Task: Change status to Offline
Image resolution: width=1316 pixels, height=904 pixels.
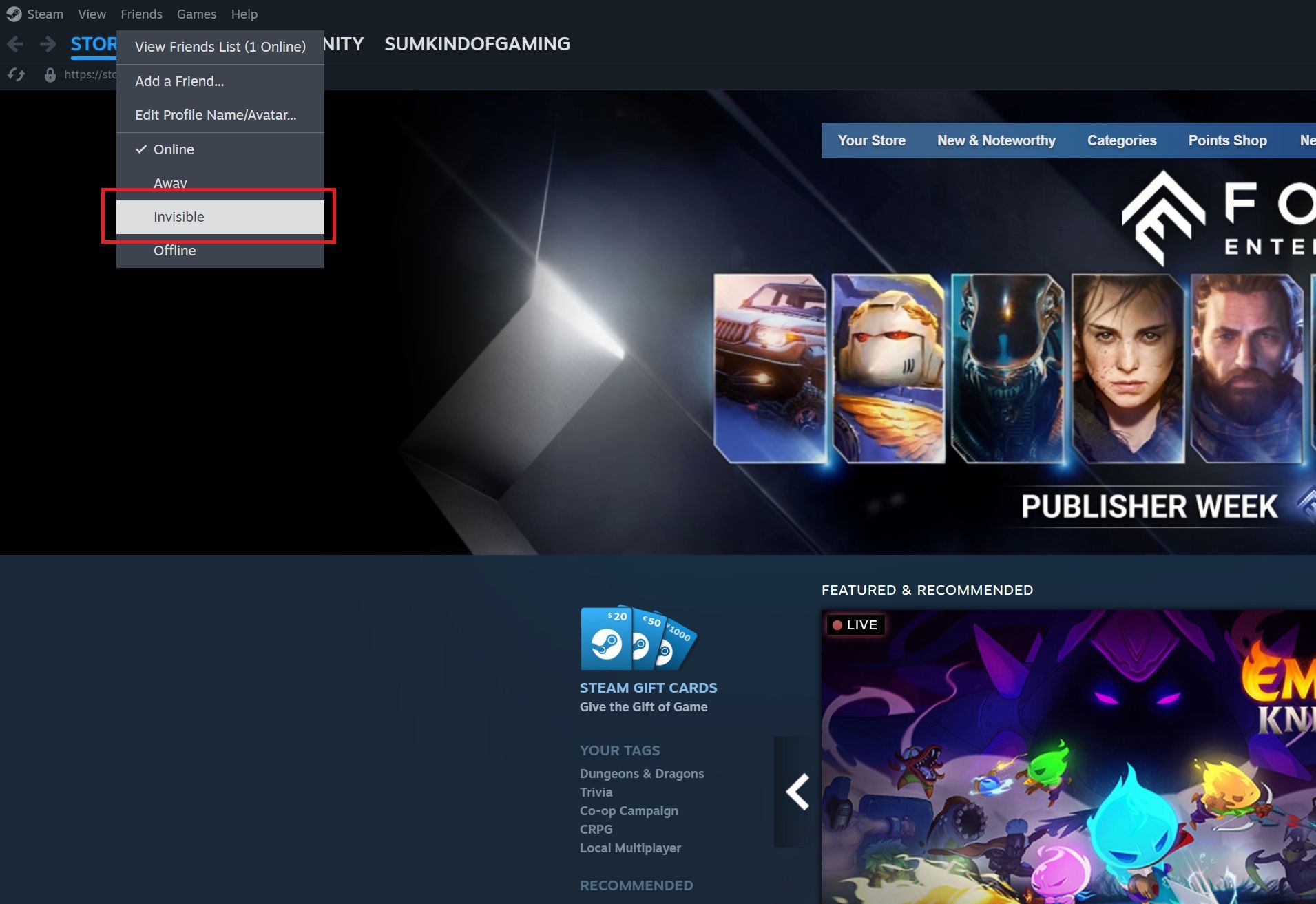Action: tap(174, 250)
